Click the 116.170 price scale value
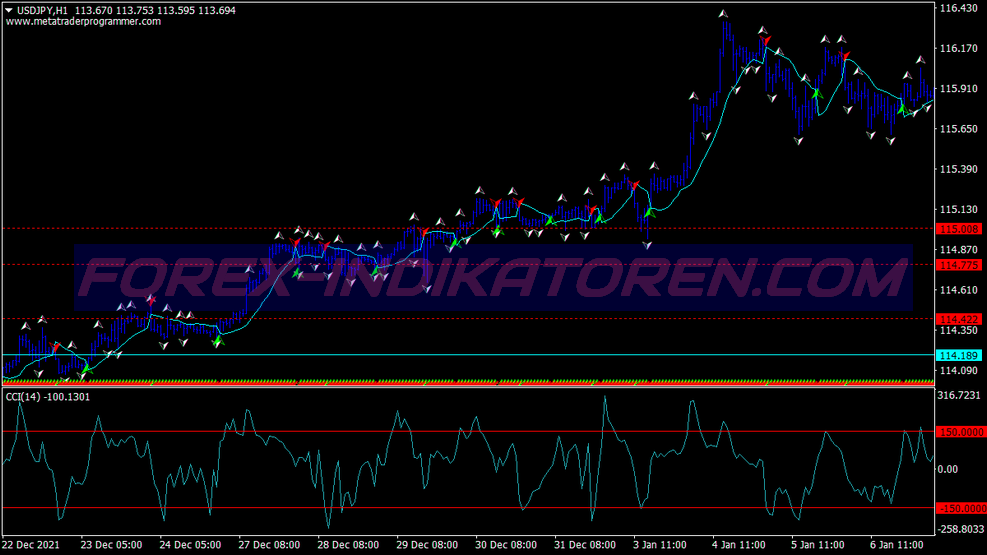 959,48
